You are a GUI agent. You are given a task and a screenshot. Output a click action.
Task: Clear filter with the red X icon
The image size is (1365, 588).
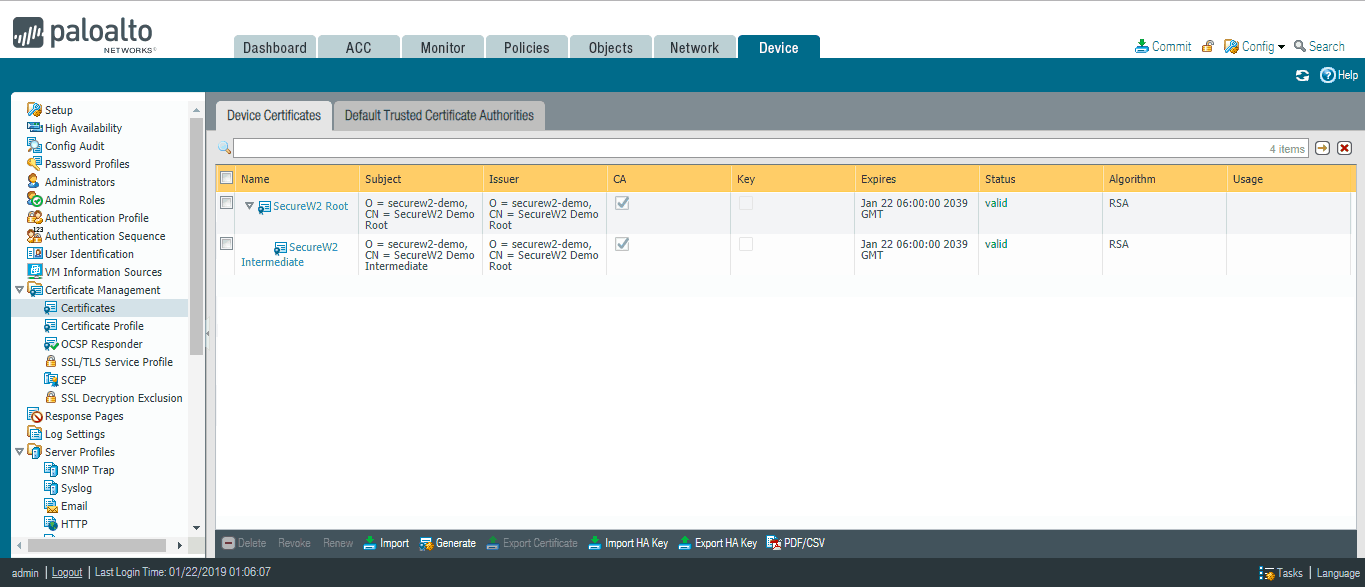point(1344,148)
